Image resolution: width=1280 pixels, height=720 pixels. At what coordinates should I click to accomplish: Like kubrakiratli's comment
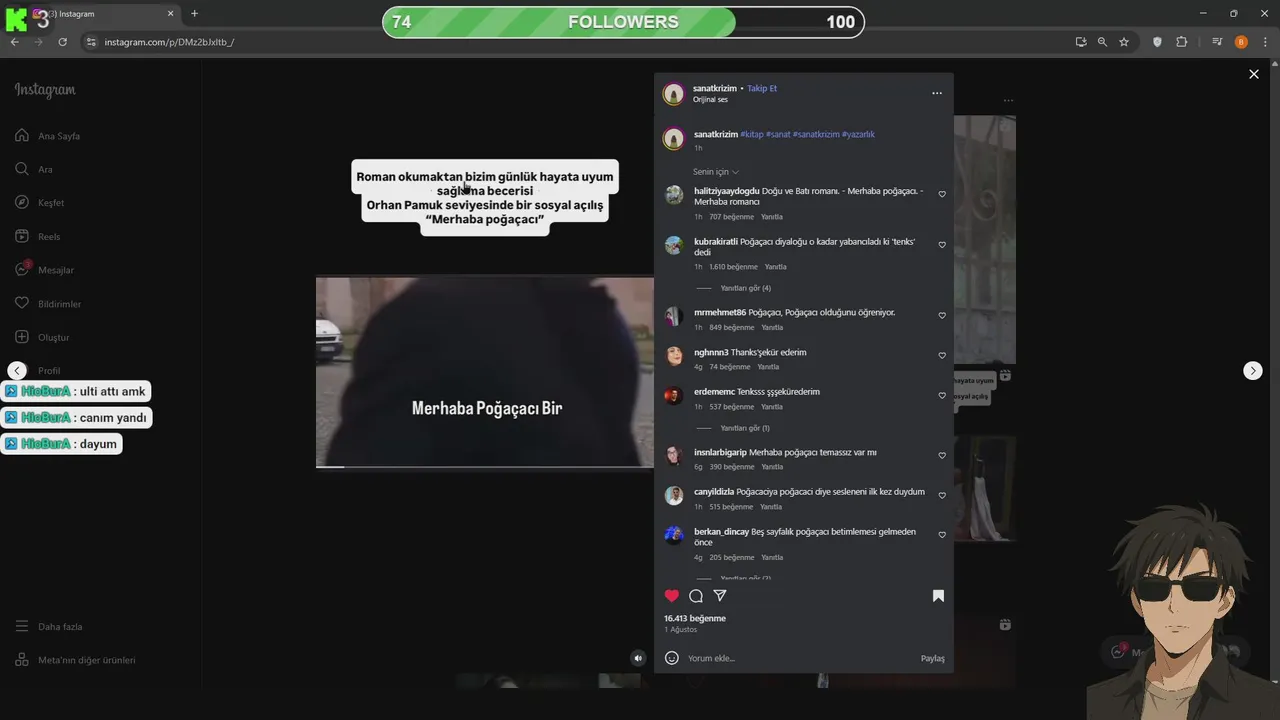(942, 245)
